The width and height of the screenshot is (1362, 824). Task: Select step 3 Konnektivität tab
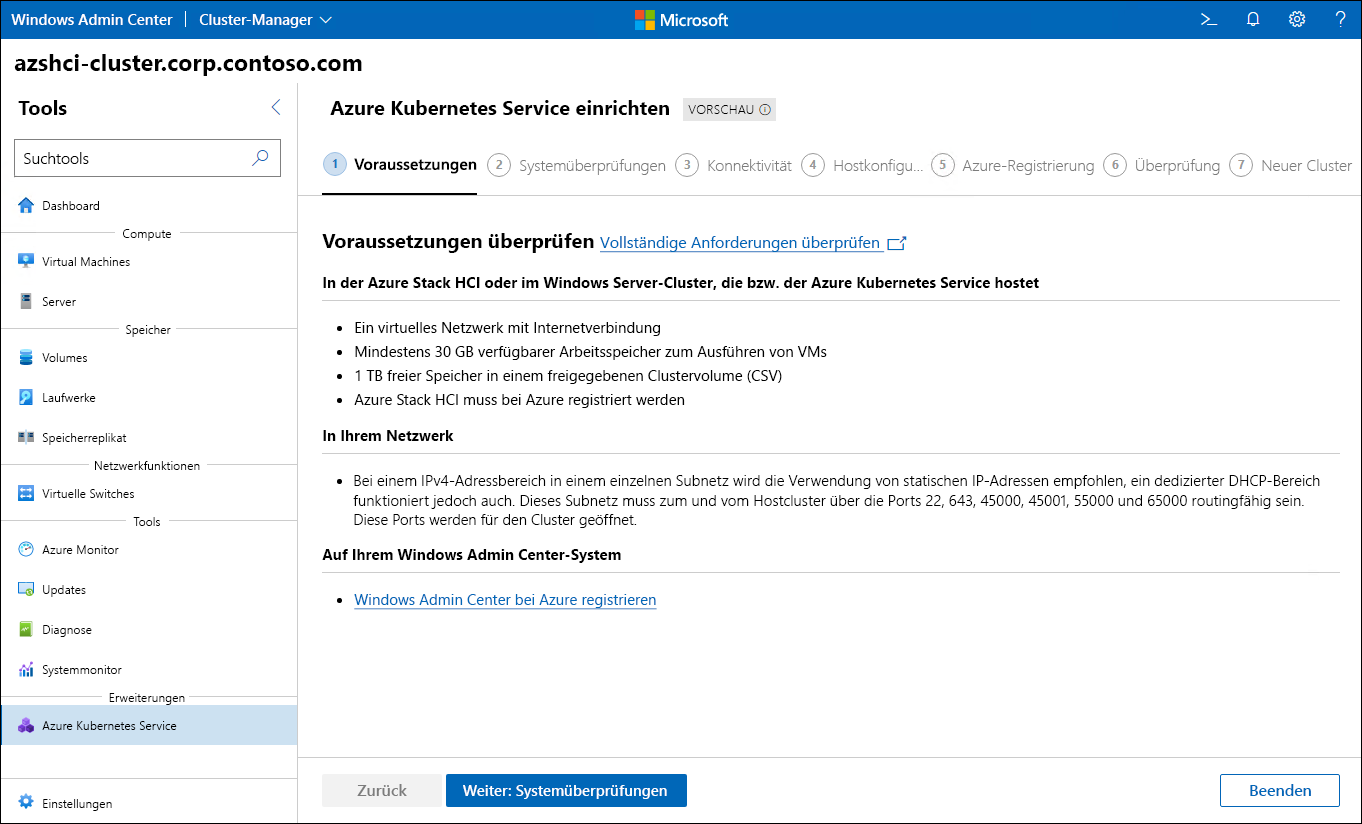734,166
